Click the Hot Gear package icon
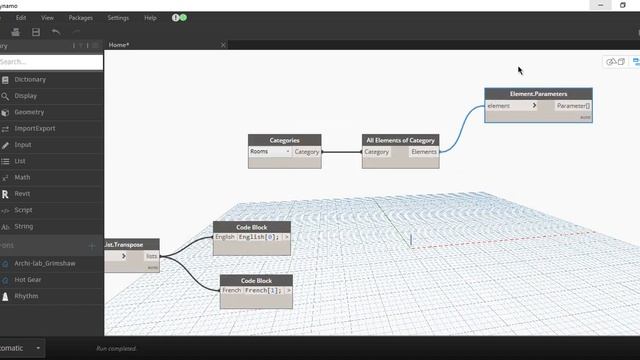 (5, 280)
